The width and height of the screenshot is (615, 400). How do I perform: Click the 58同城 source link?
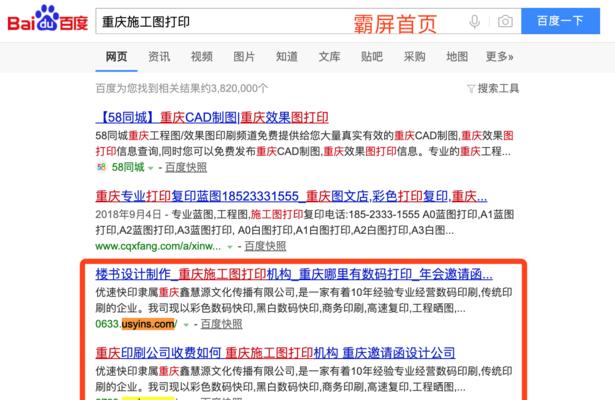(128, 167)
